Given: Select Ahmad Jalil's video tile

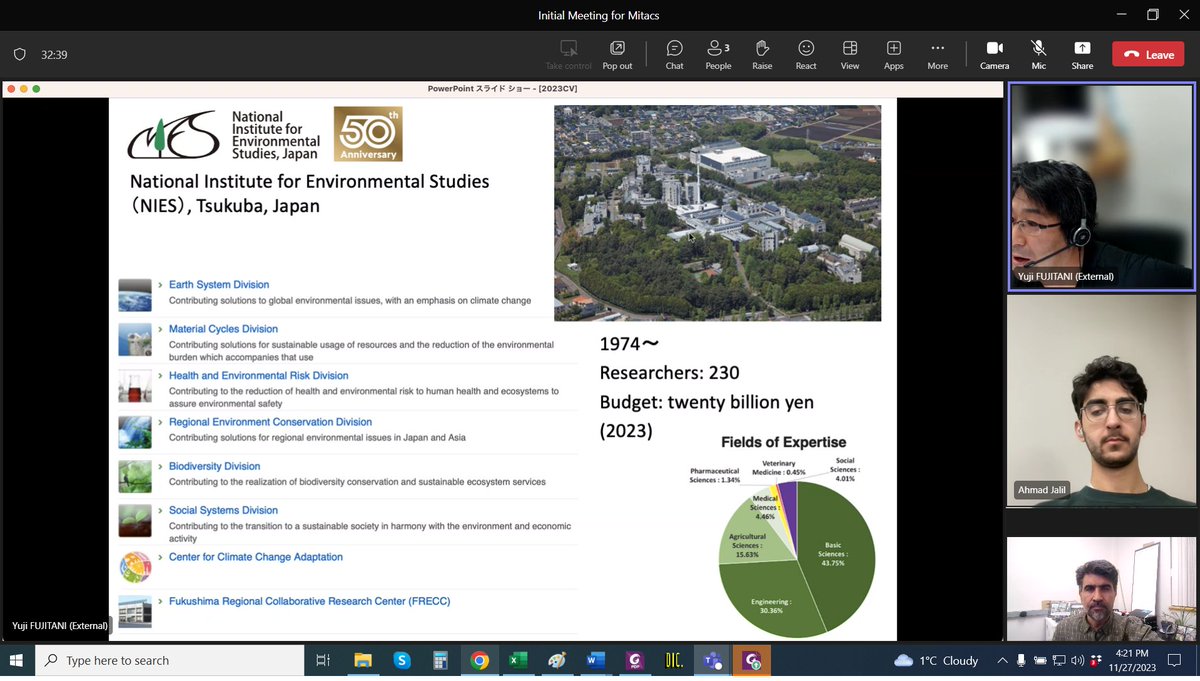Looking at the screenshot, I should tap(1102, 400).
